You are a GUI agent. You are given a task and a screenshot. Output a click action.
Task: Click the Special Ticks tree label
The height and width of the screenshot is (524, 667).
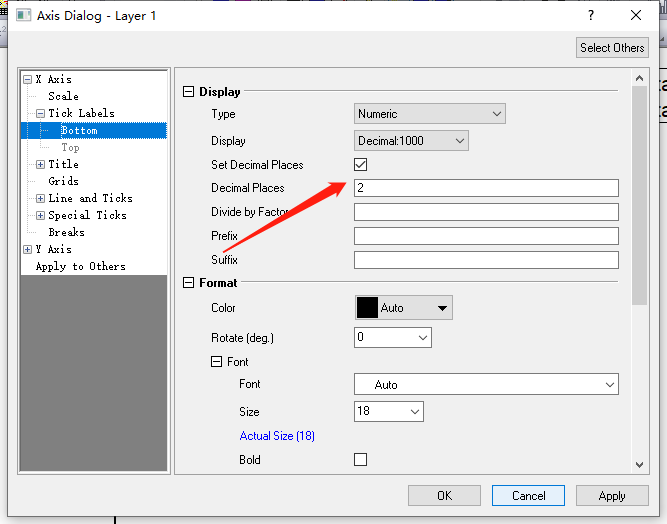(x=87, y=215)
